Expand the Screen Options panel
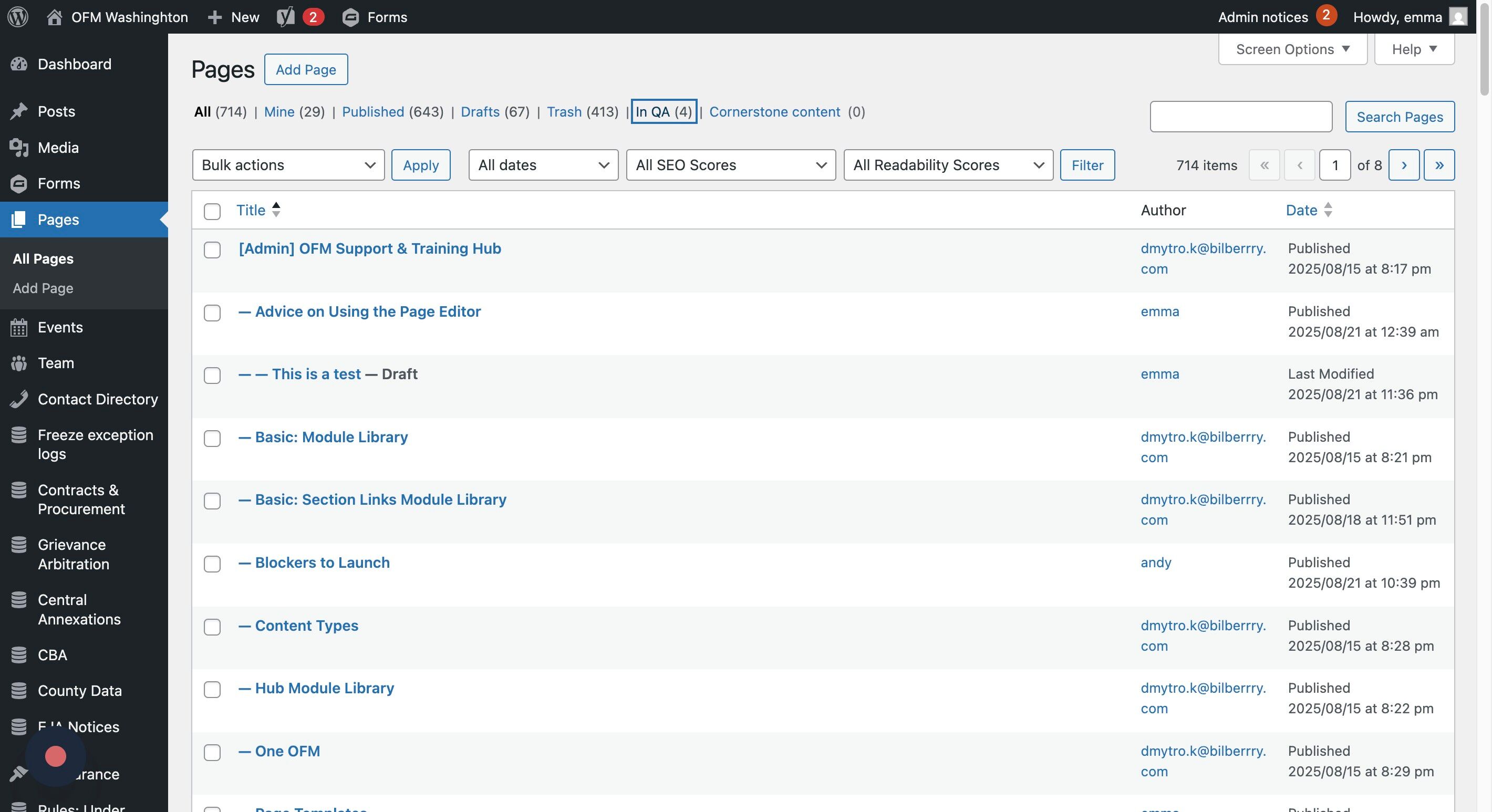The height and width of the screenshot is (812, 1492). point(1292,49)
